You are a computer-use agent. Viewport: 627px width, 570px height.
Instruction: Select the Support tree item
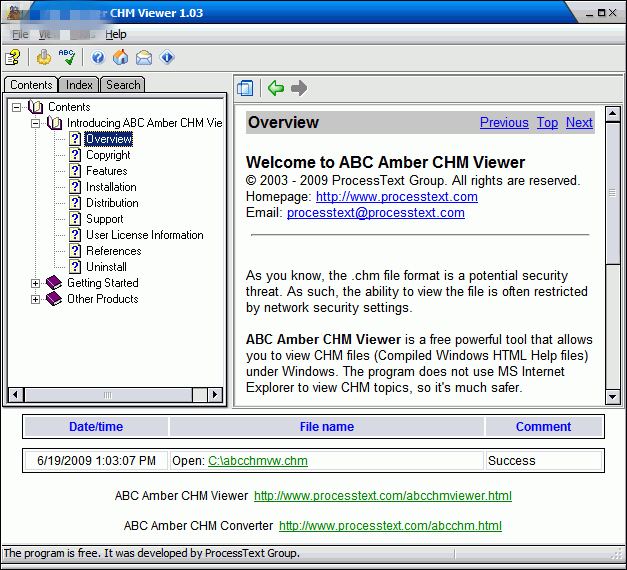point(105,219)
